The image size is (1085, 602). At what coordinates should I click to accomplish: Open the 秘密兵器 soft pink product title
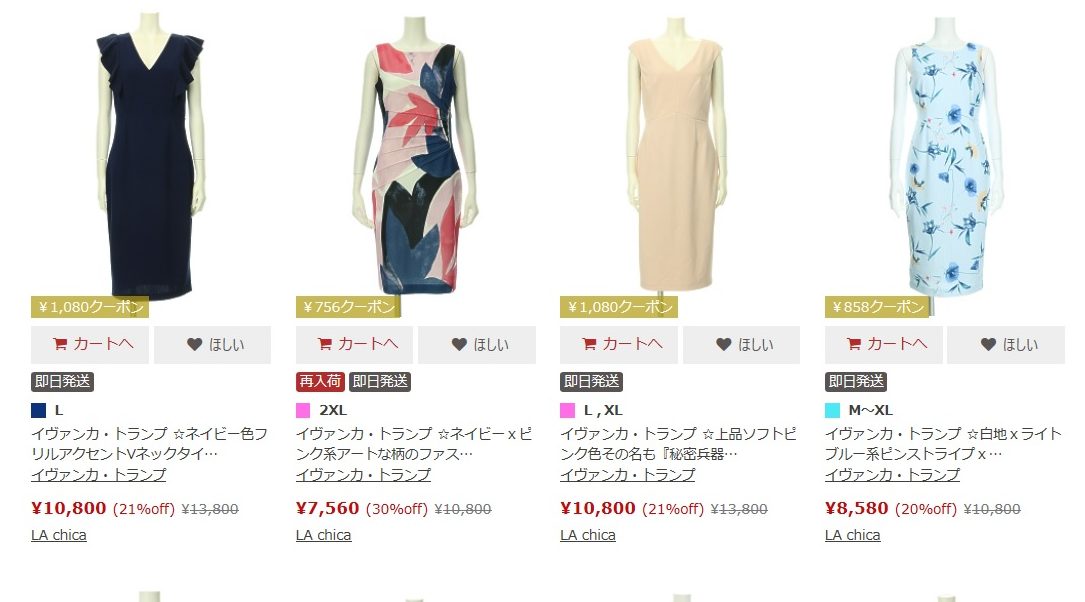coord(678,444)
